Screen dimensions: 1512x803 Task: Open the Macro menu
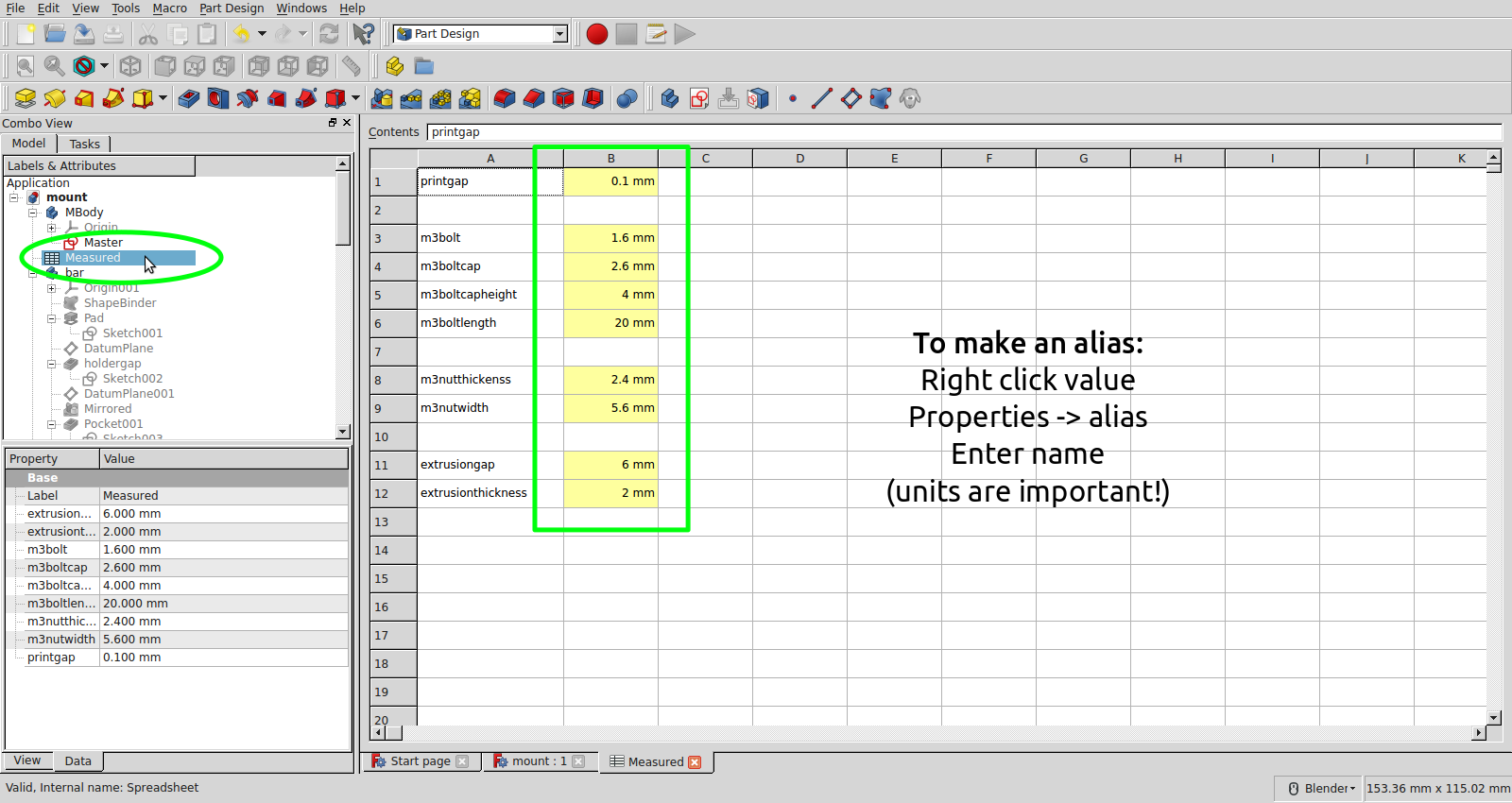tap(170, 9)
